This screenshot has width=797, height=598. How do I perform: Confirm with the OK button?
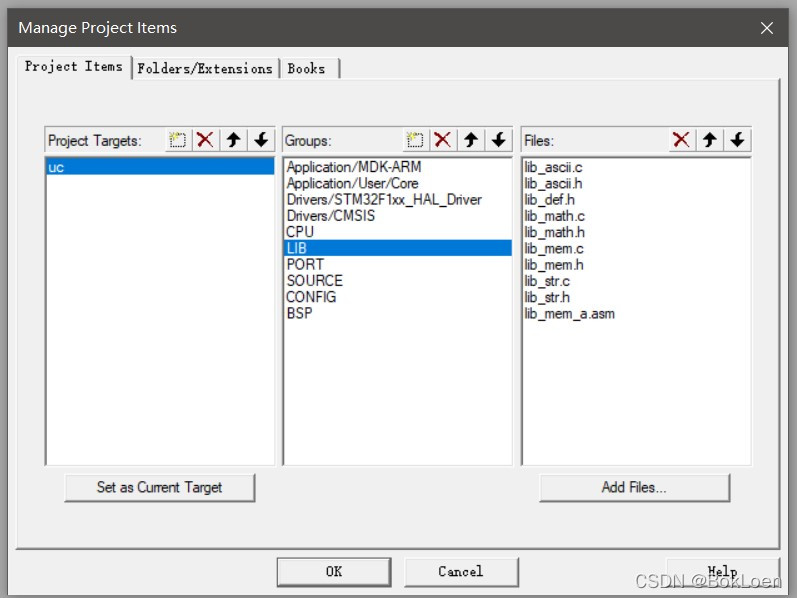coord(334,572)
